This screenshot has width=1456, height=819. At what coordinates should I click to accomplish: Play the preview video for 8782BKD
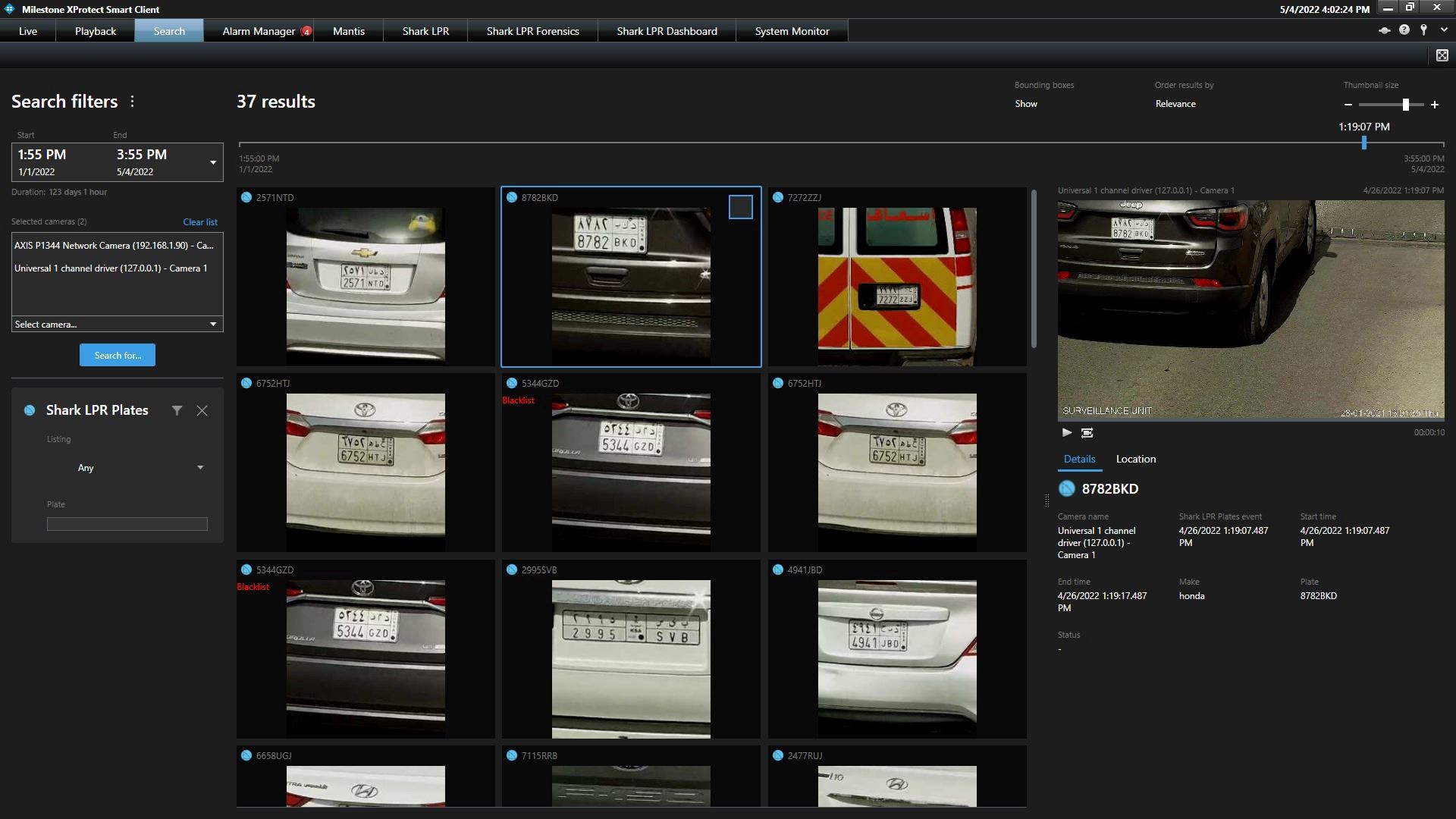coord(1067,432)
